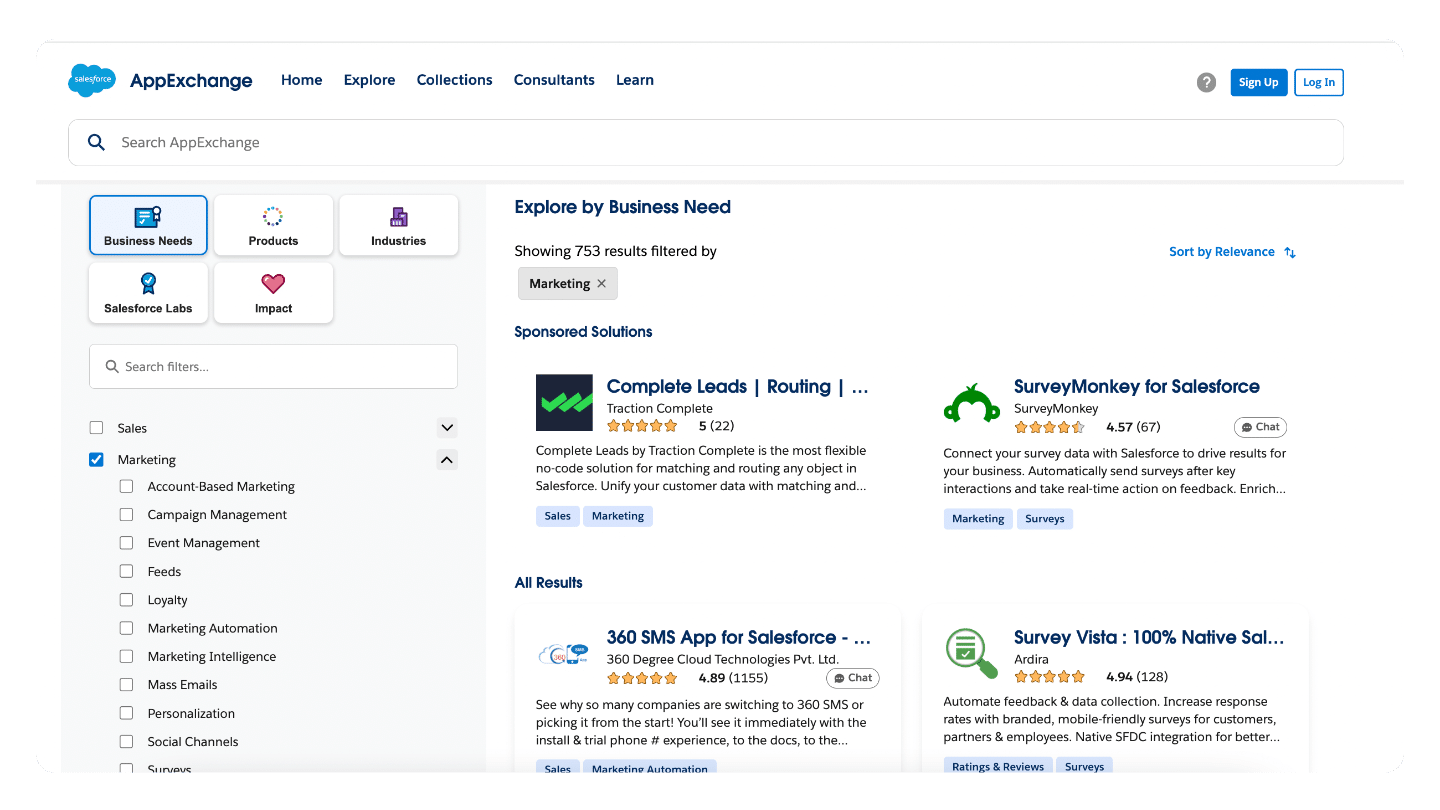Select the Impact heart tile

click(273, 293)
